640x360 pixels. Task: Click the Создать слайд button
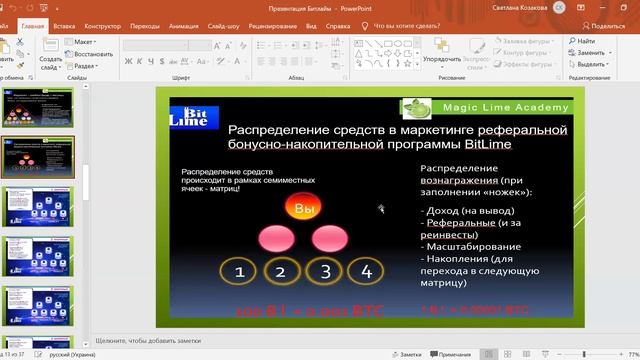51,54
